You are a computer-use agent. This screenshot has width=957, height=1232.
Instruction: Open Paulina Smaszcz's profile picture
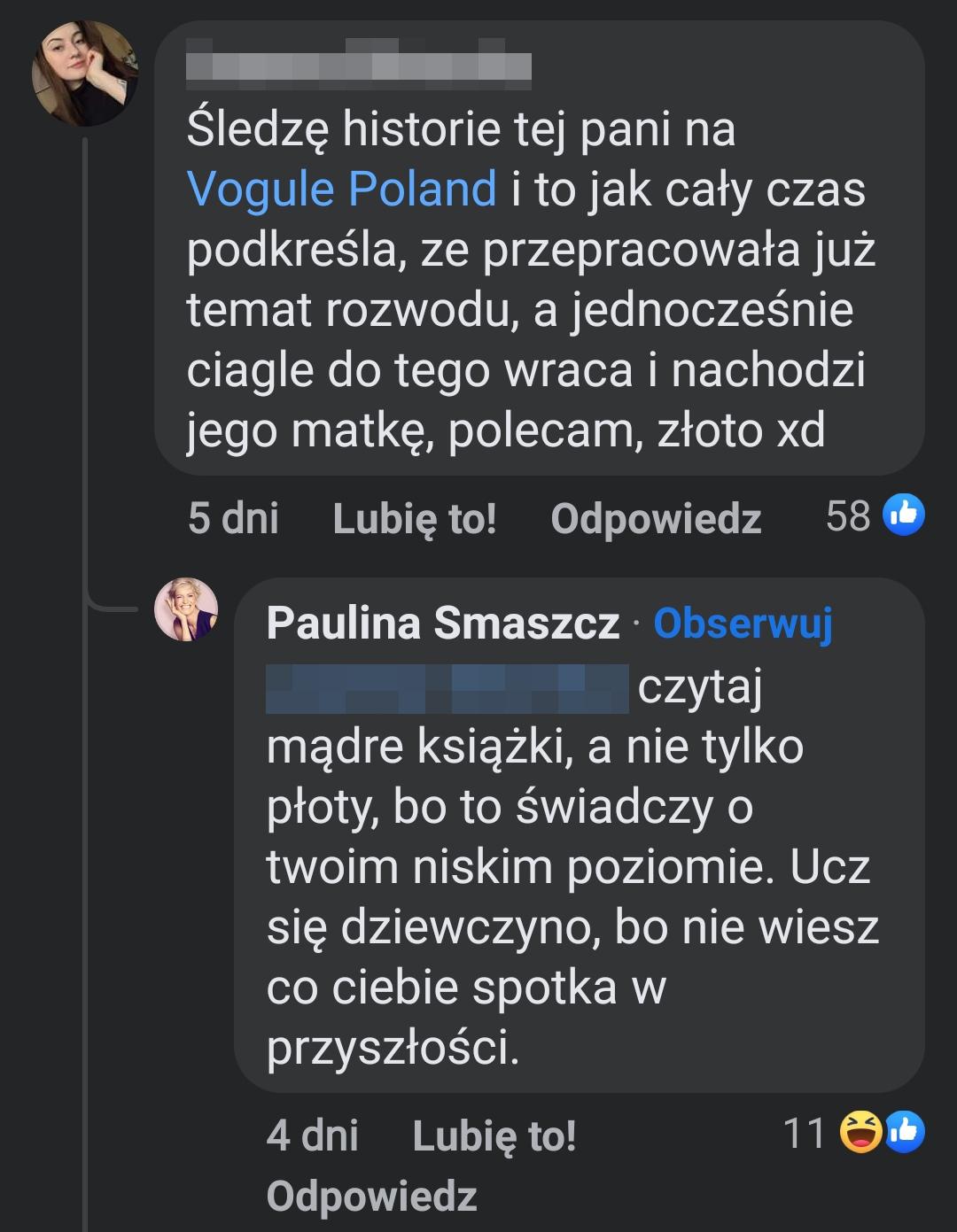186,610
